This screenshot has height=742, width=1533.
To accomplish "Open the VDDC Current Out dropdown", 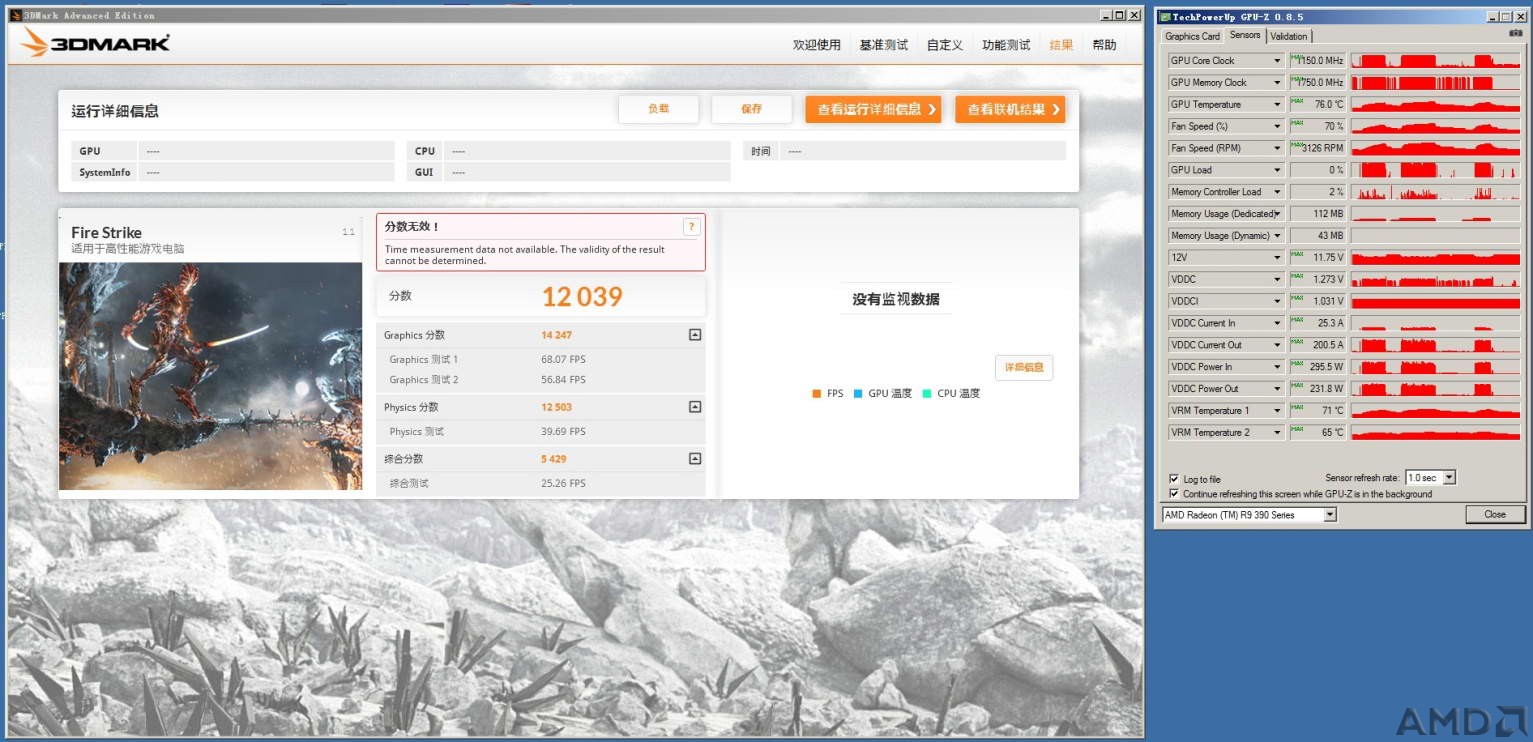I will 1277,345.
